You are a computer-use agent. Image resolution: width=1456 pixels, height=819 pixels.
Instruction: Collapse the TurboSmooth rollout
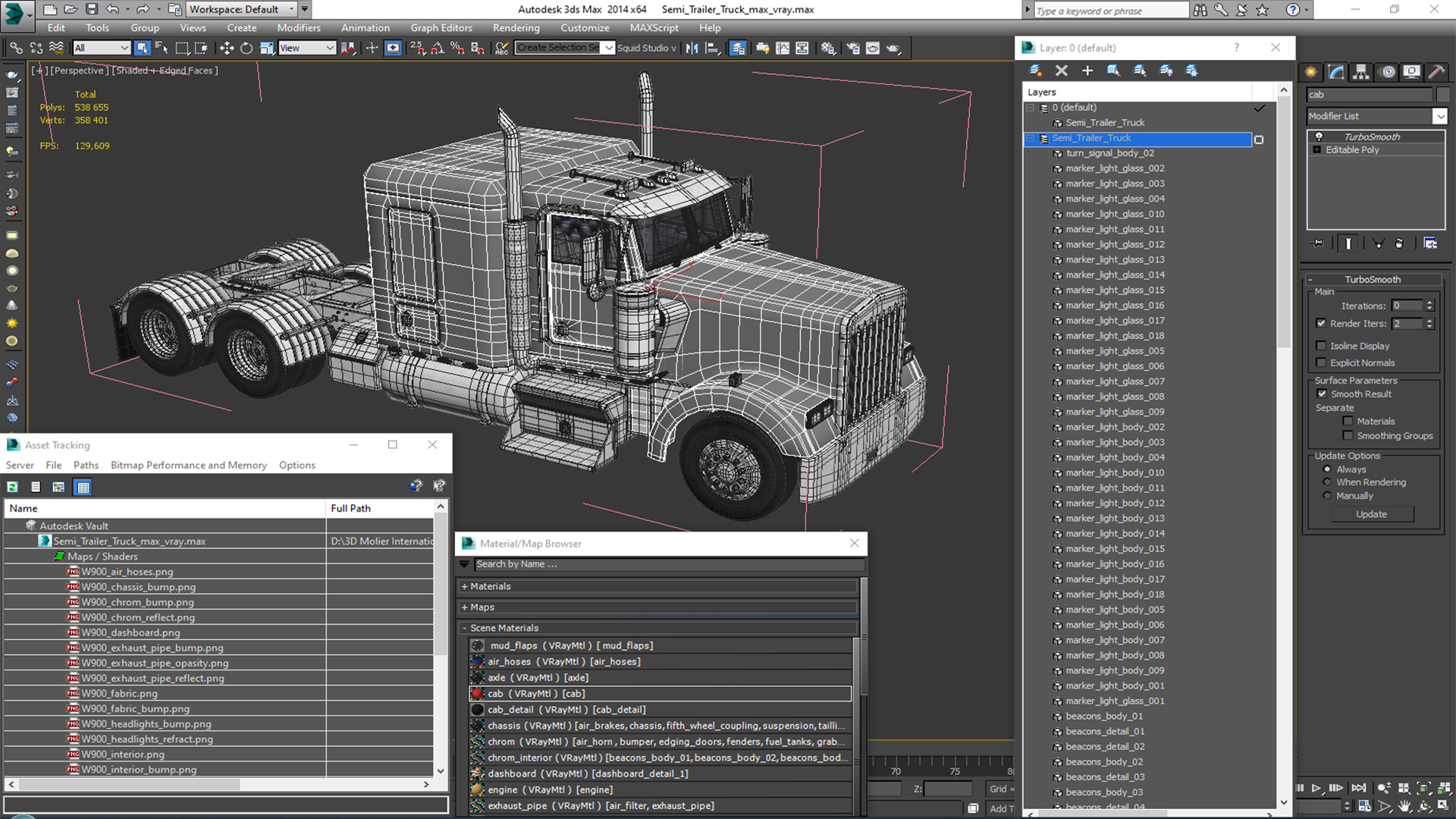1310,279
